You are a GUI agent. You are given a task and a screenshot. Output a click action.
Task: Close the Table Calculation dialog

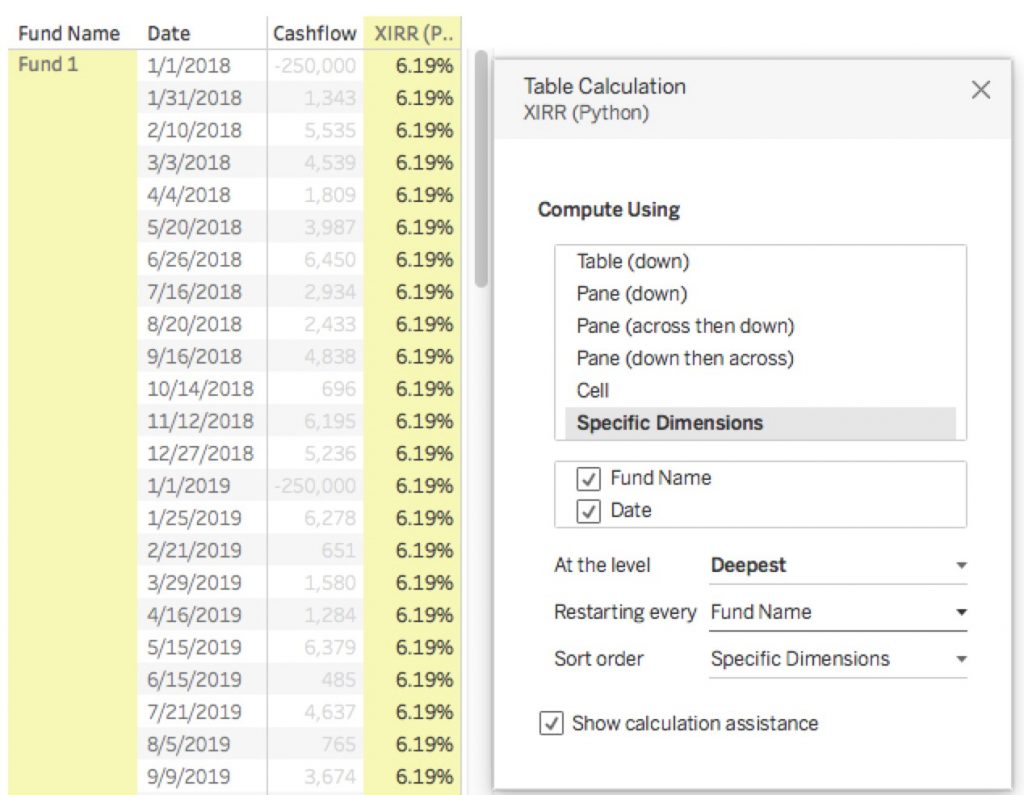pos(980,91)
